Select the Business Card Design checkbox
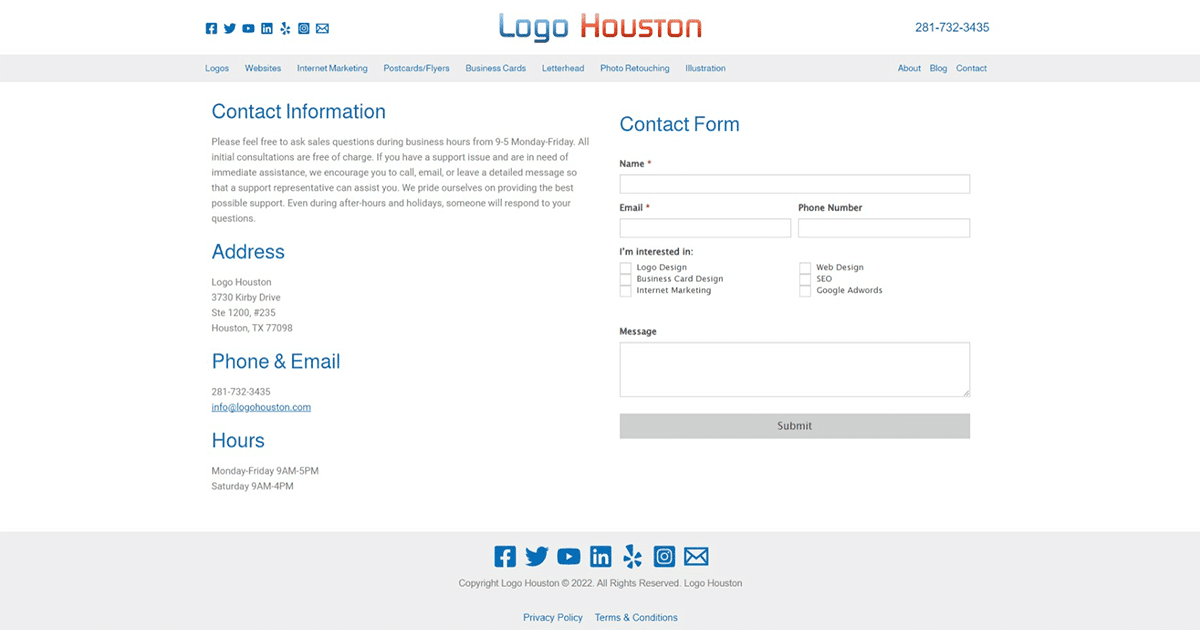1200x630 pixels. (626, 279)
